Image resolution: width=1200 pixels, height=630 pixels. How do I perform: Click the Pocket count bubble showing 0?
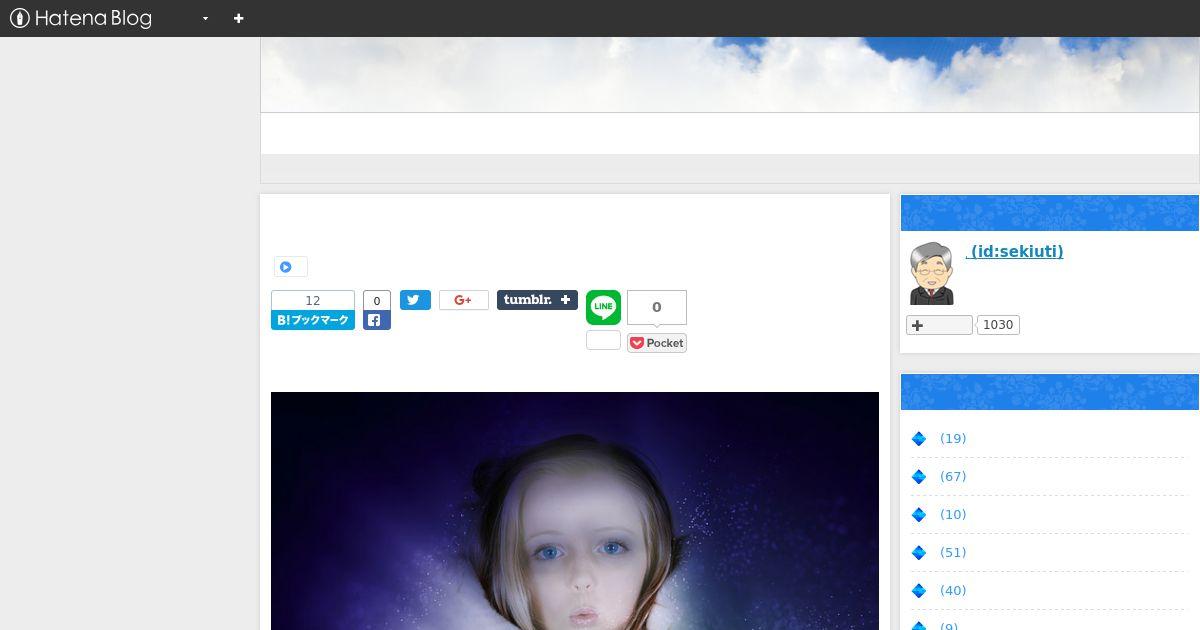pyautogui.click(x=657, y=307)
